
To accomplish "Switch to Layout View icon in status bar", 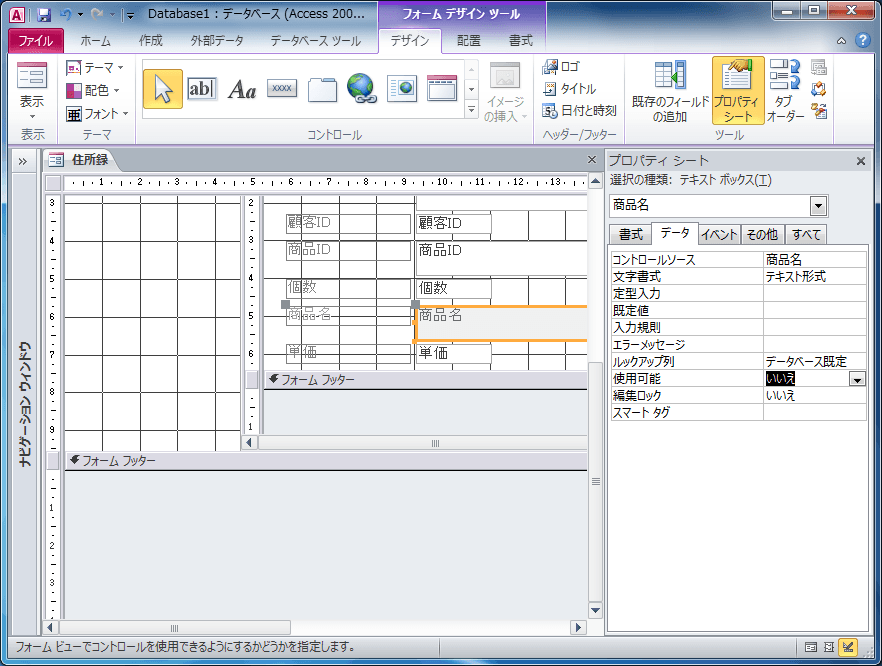I will click(x=829, y=647).
